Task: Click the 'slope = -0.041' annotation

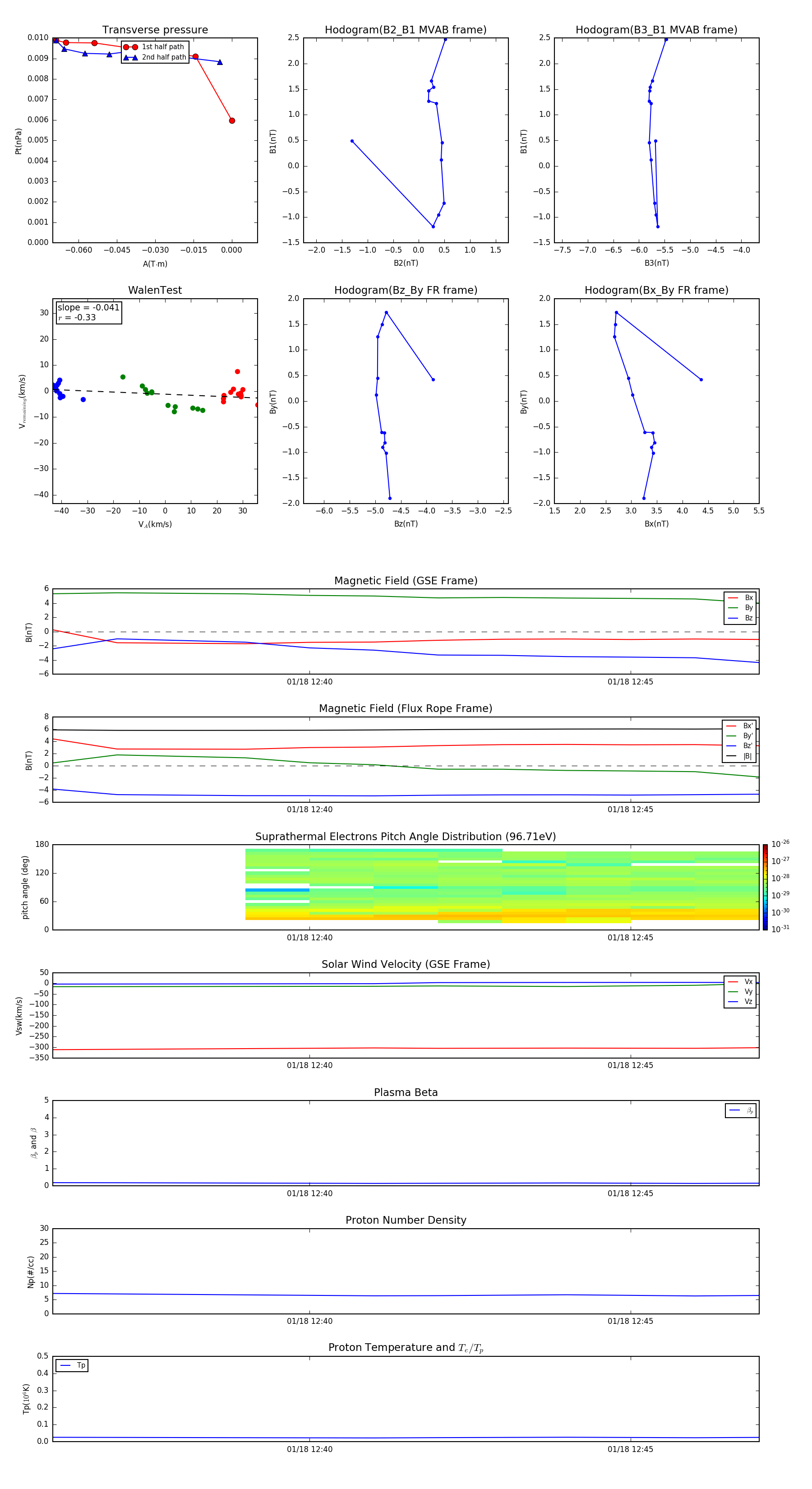Action: click(x=88, y=308)
